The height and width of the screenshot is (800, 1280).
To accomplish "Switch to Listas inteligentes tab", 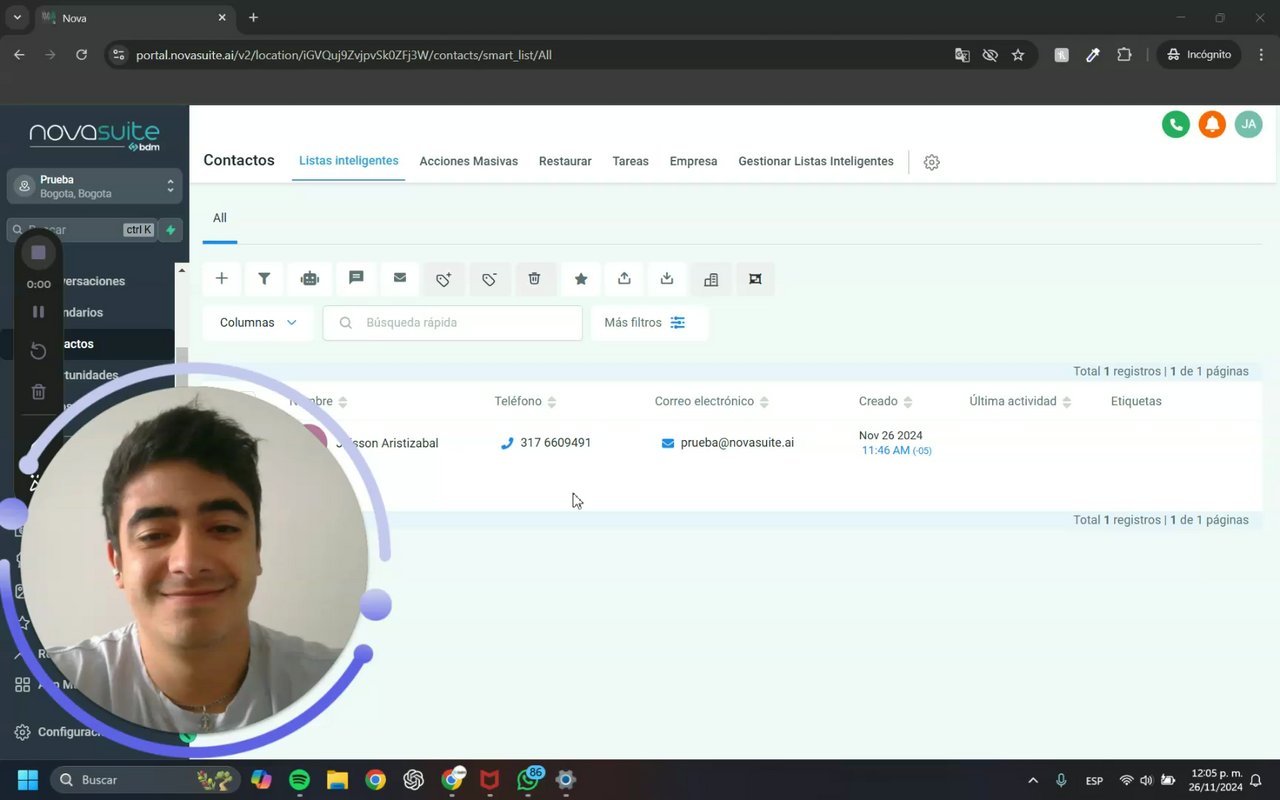I will [348, 161].
